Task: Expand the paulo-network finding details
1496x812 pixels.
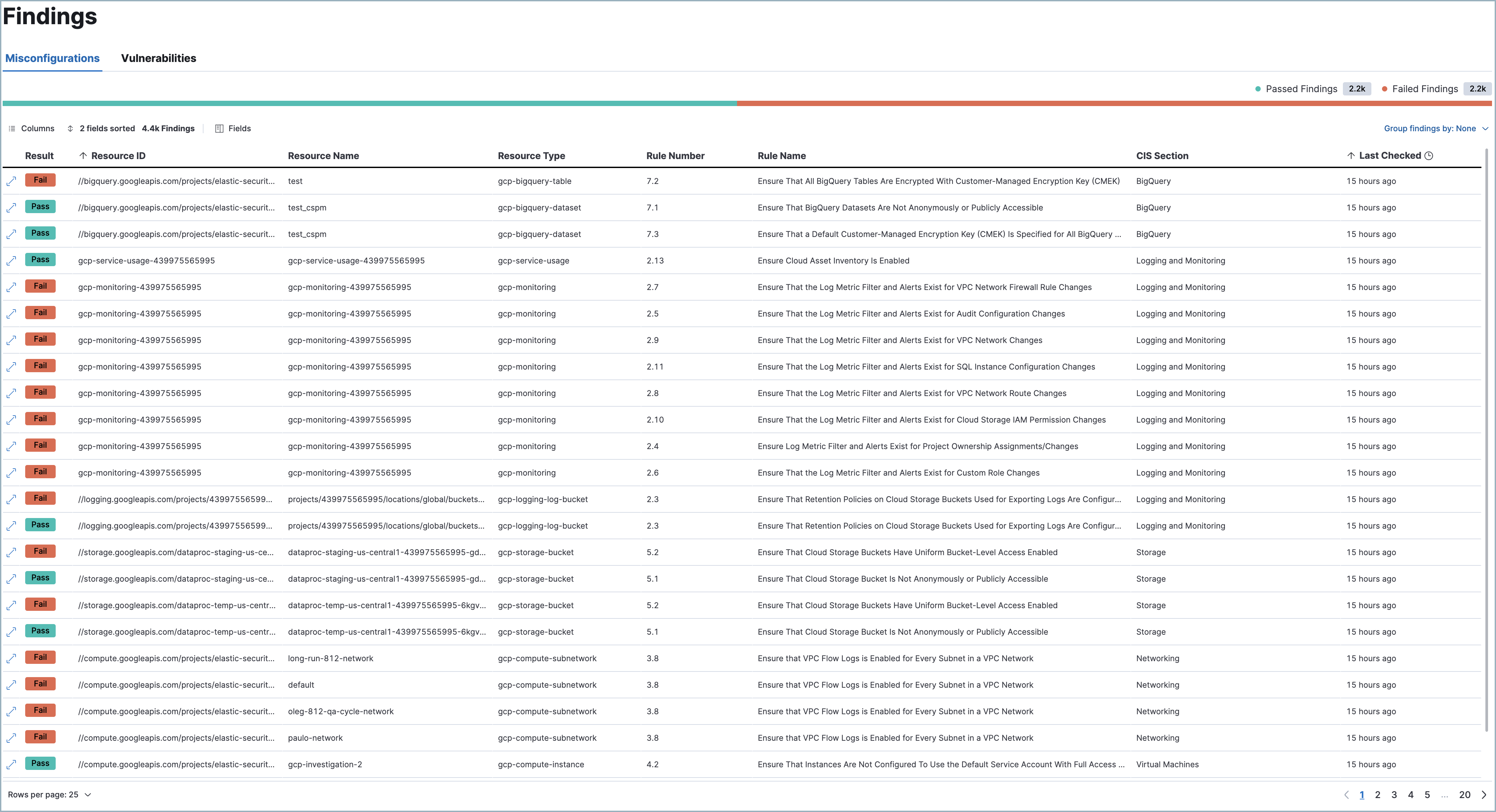Action: click(11, 738)
